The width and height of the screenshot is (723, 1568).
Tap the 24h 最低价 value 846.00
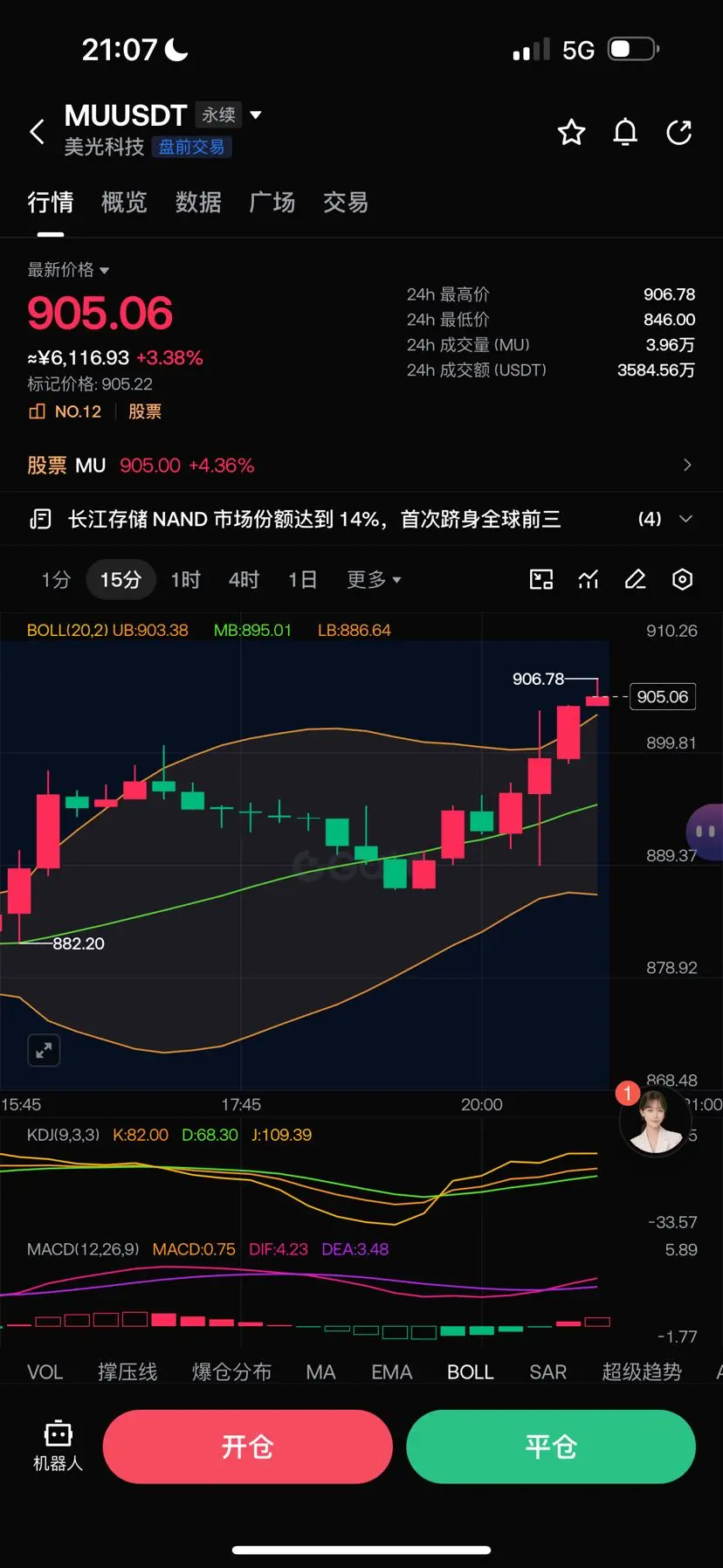pyautogui.click(x=670, y=320)
